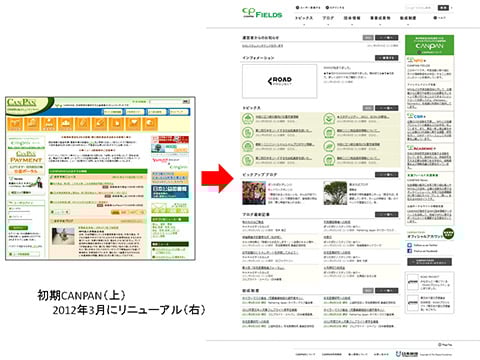Screen dimensions: 480x360
Task: Click the CANPAN NPO logo in sidebar
Action: pos(416,60)
